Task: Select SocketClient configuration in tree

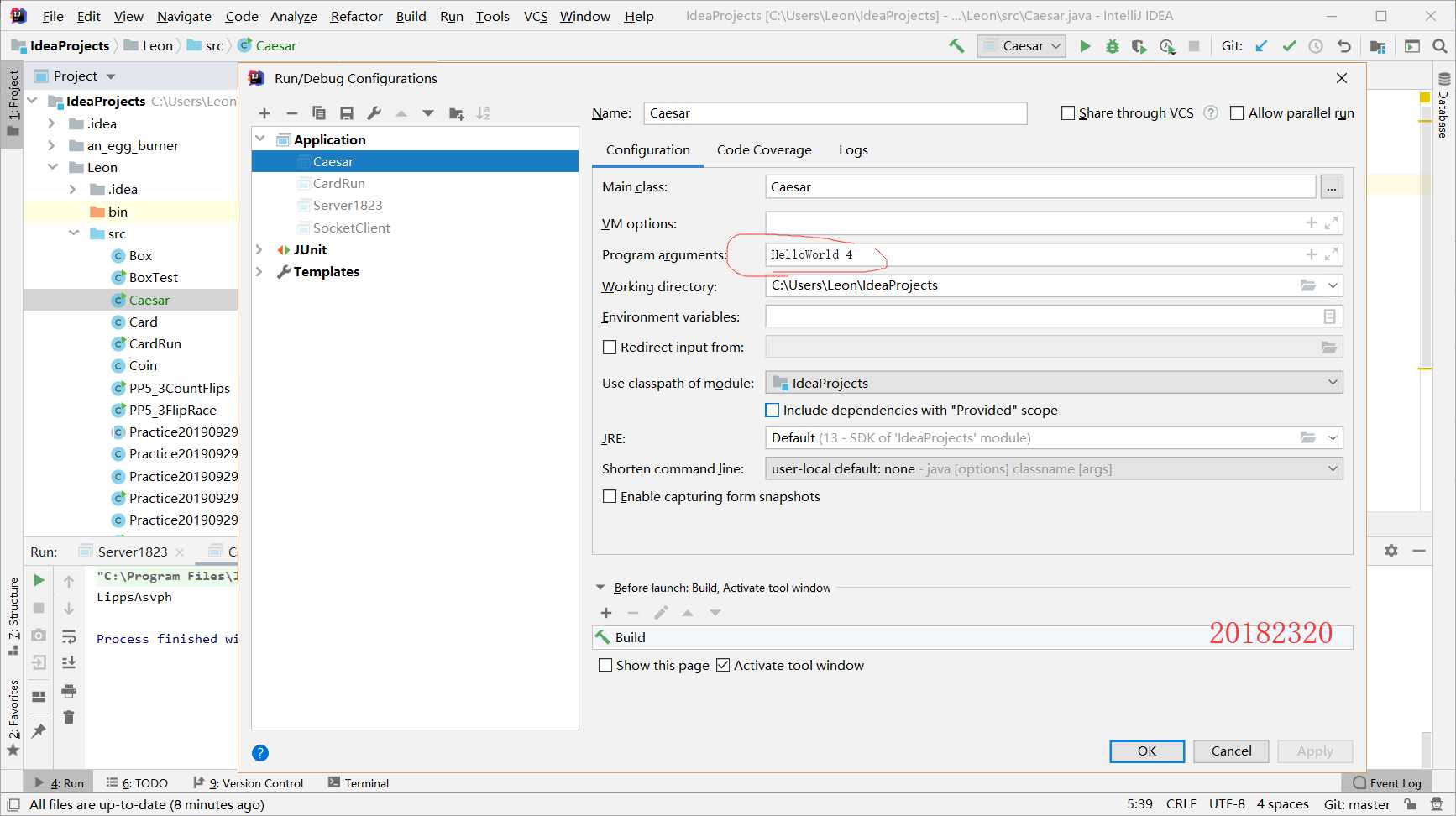Action: (x=351, y=228)
